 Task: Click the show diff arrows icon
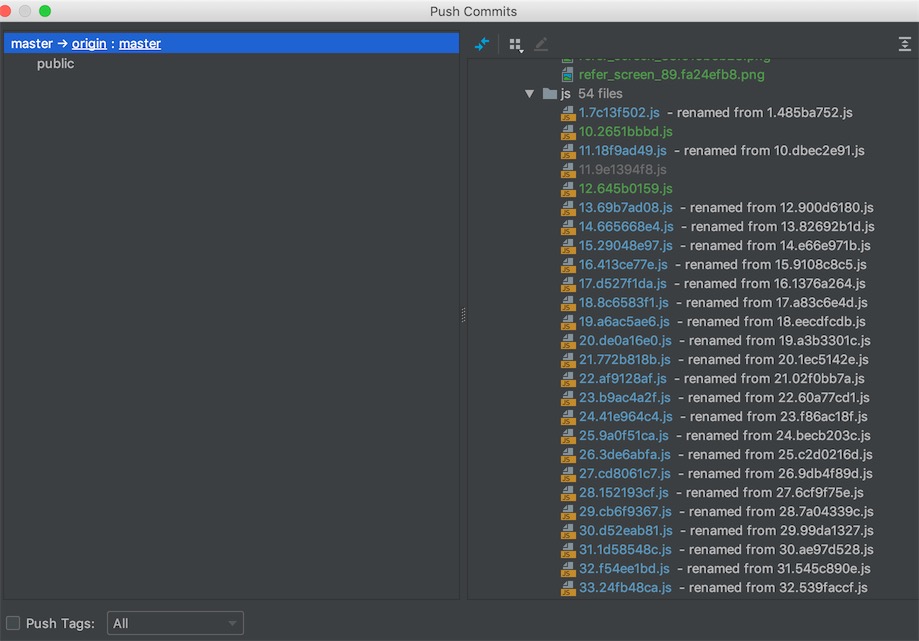click(482, 44)
